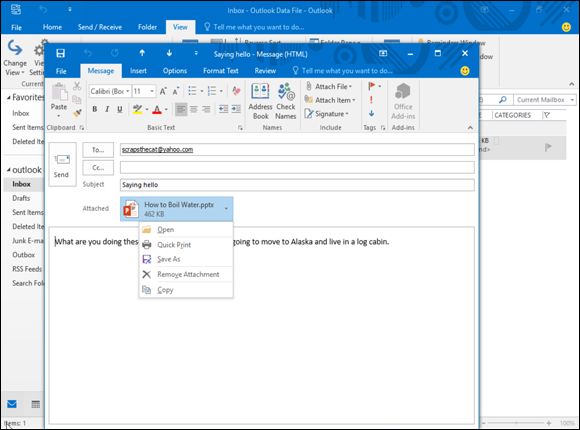Switch to the Options tab
Image resolution: width=580 pixels, height=430 pixels.
175,71
